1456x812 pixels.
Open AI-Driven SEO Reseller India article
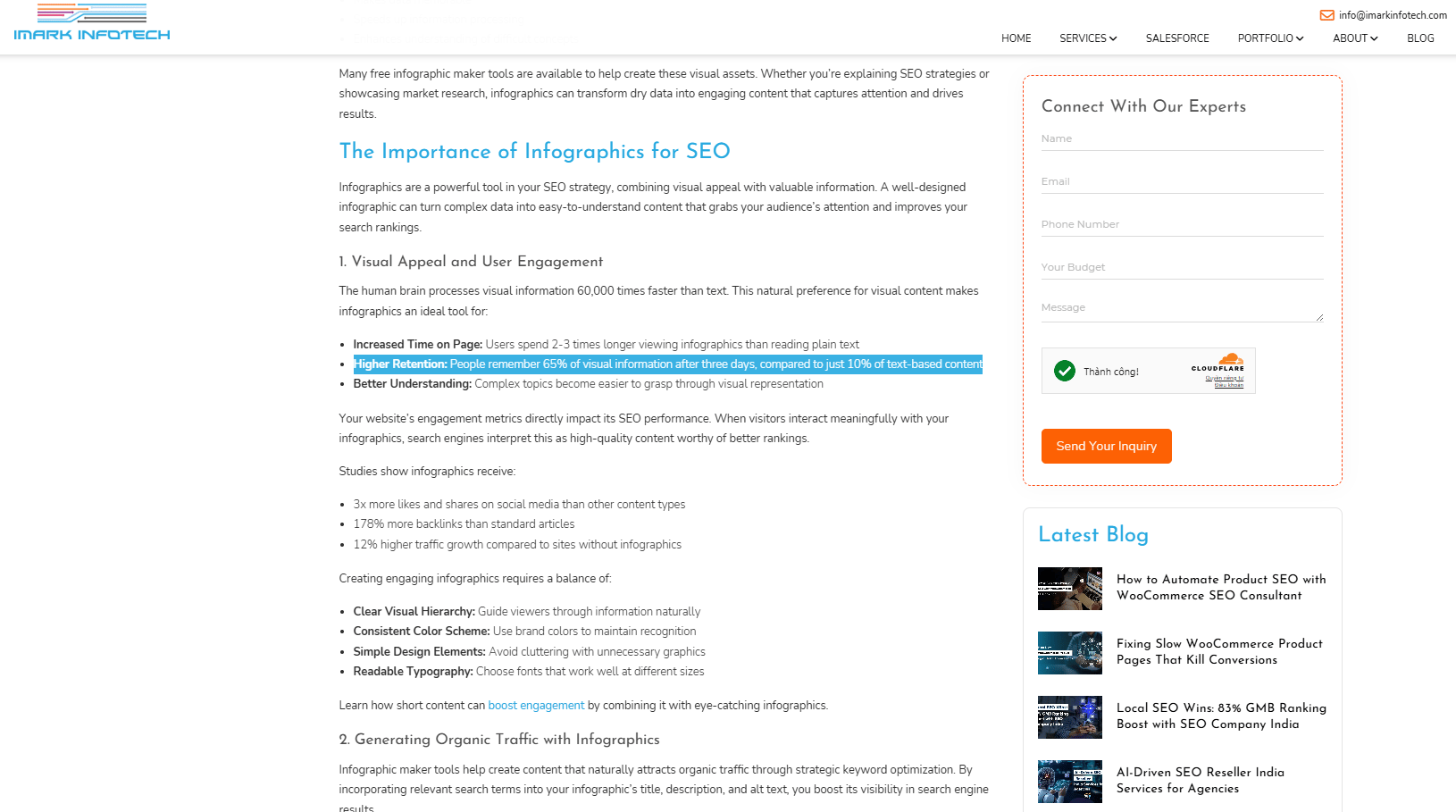[x=1201, y=780]
